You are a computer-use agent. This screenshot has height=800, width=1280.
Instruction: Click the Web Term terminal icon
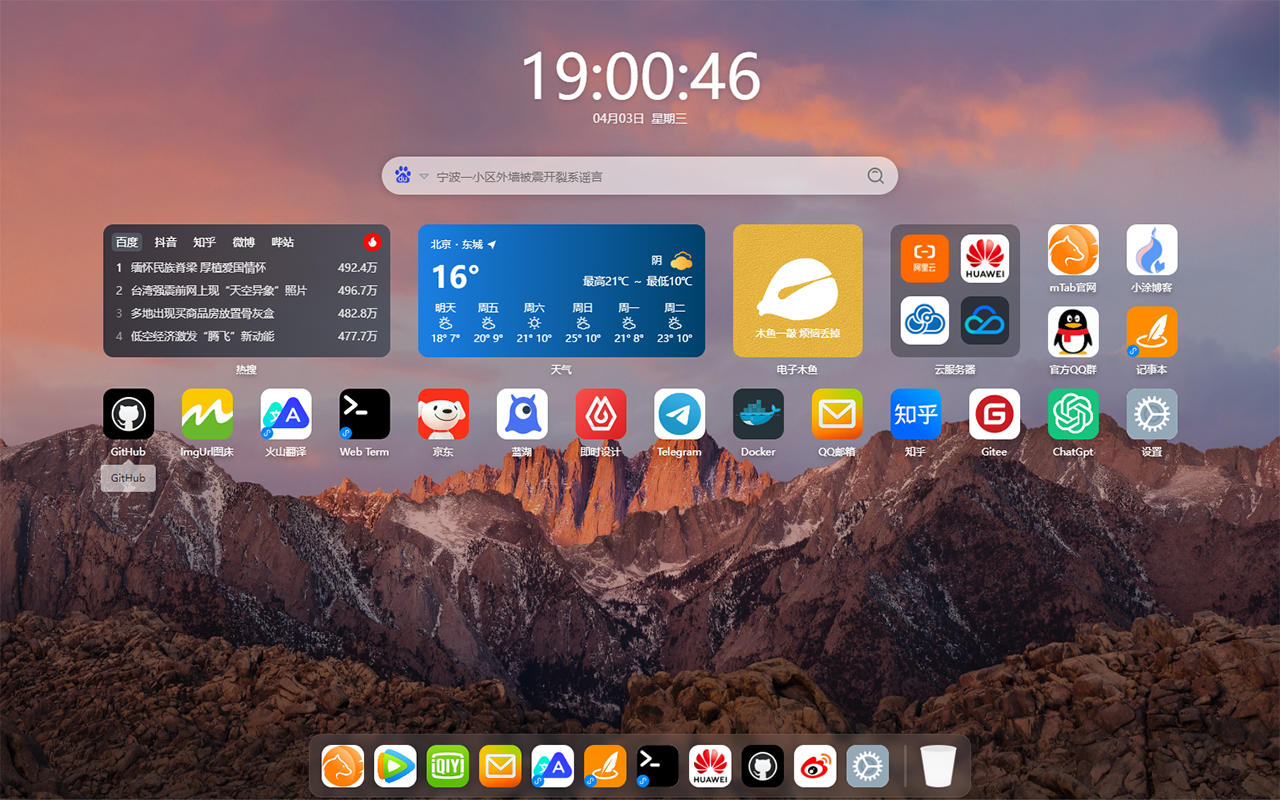364,414
